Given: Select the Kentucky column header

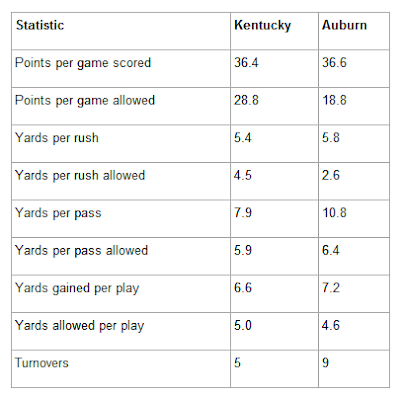Looking at the screenshot, I should point(263,26).
